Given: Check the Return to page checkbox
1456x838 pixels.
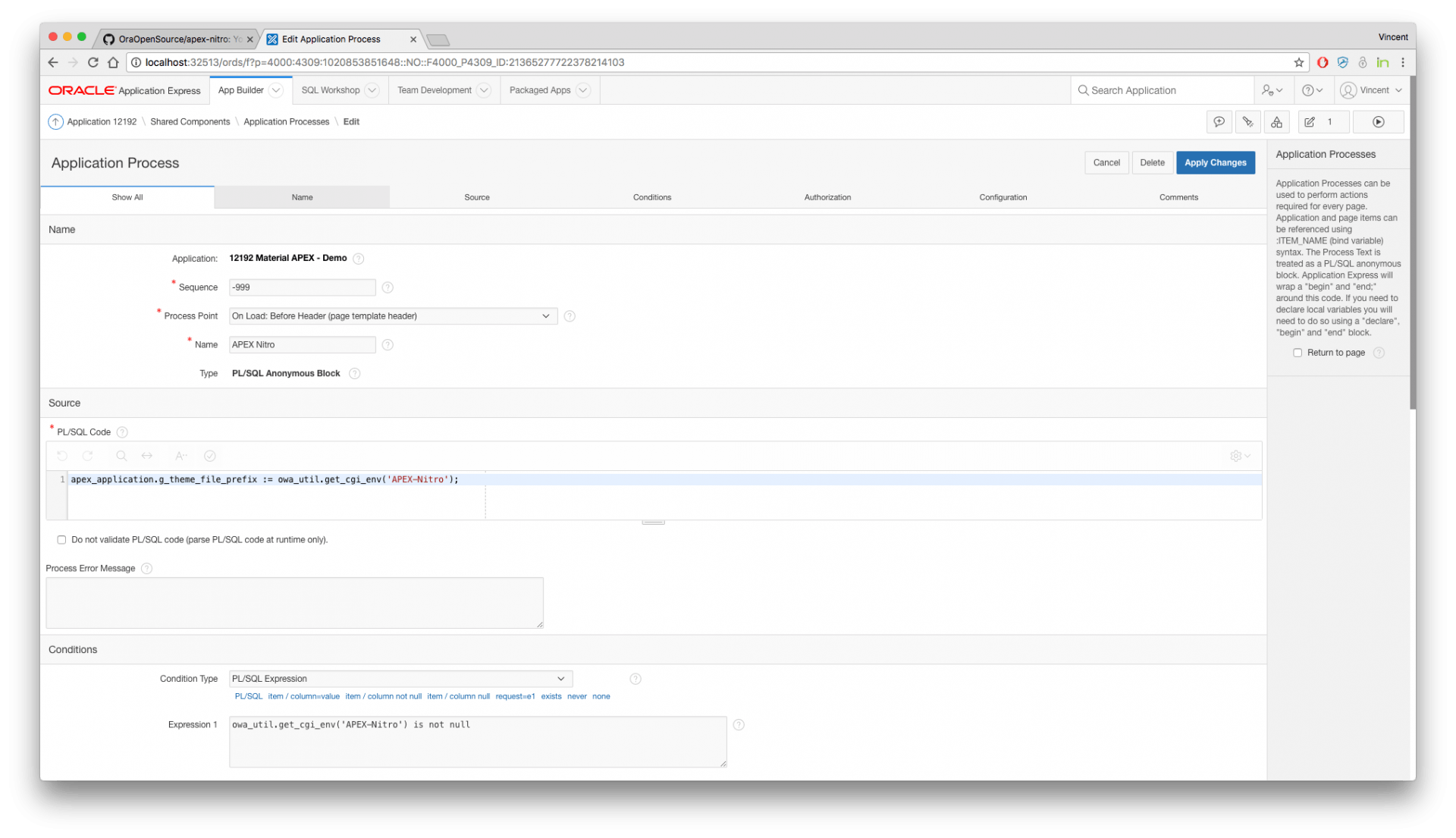Looking at the screenshot, I should coord(1298,353).
